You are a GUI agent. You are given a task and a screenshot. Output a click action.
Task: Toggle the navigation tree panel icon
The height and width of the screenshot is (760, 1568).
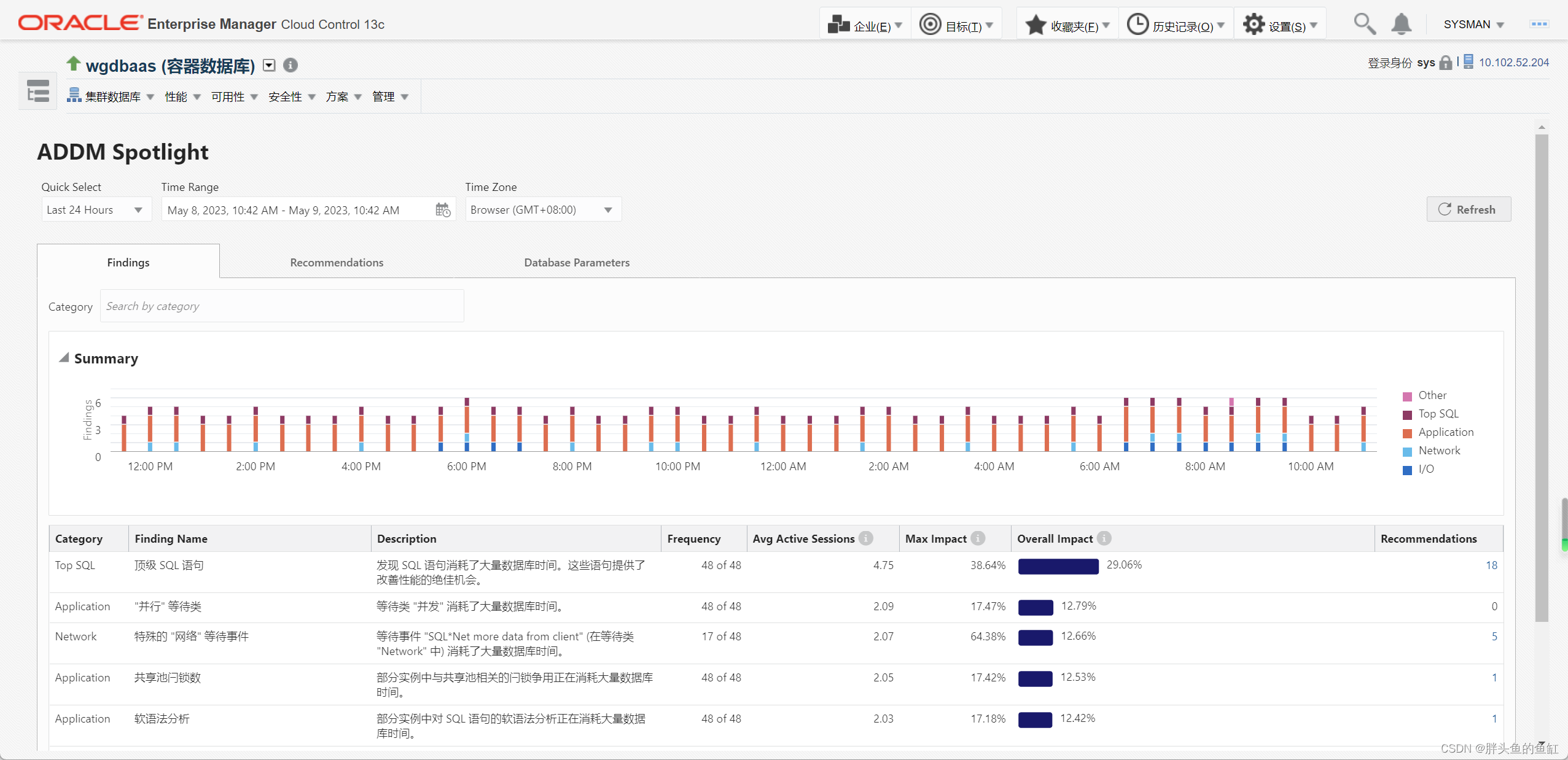click(38, 91)
